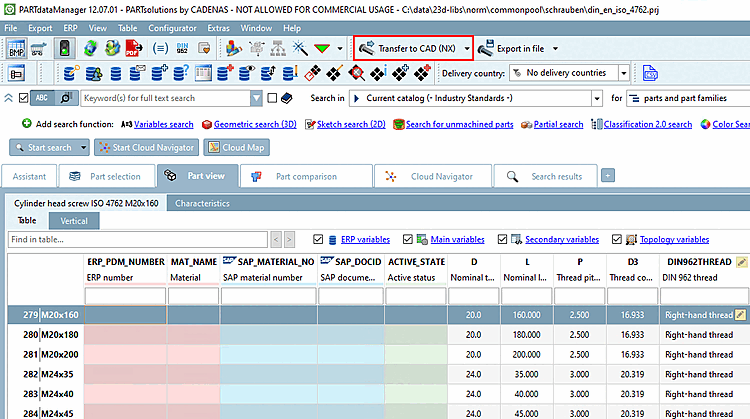Click the database with question mark icon
The height and width of the screenshot is (419, 750).
[x=181, y=73]
